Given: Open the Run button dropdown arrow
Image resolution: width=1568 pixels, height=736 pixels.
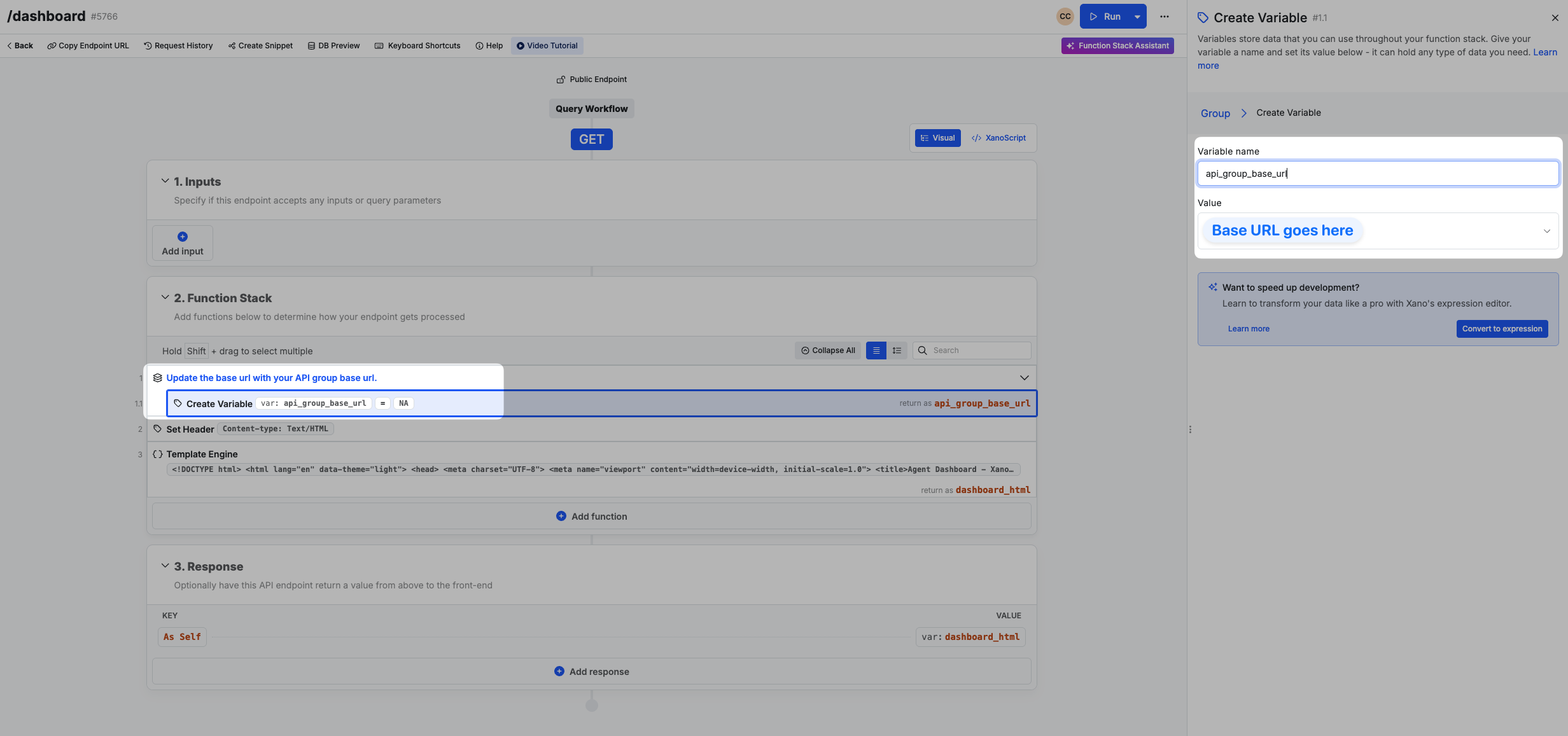Looking at the screenshot, I should 1137,17.
